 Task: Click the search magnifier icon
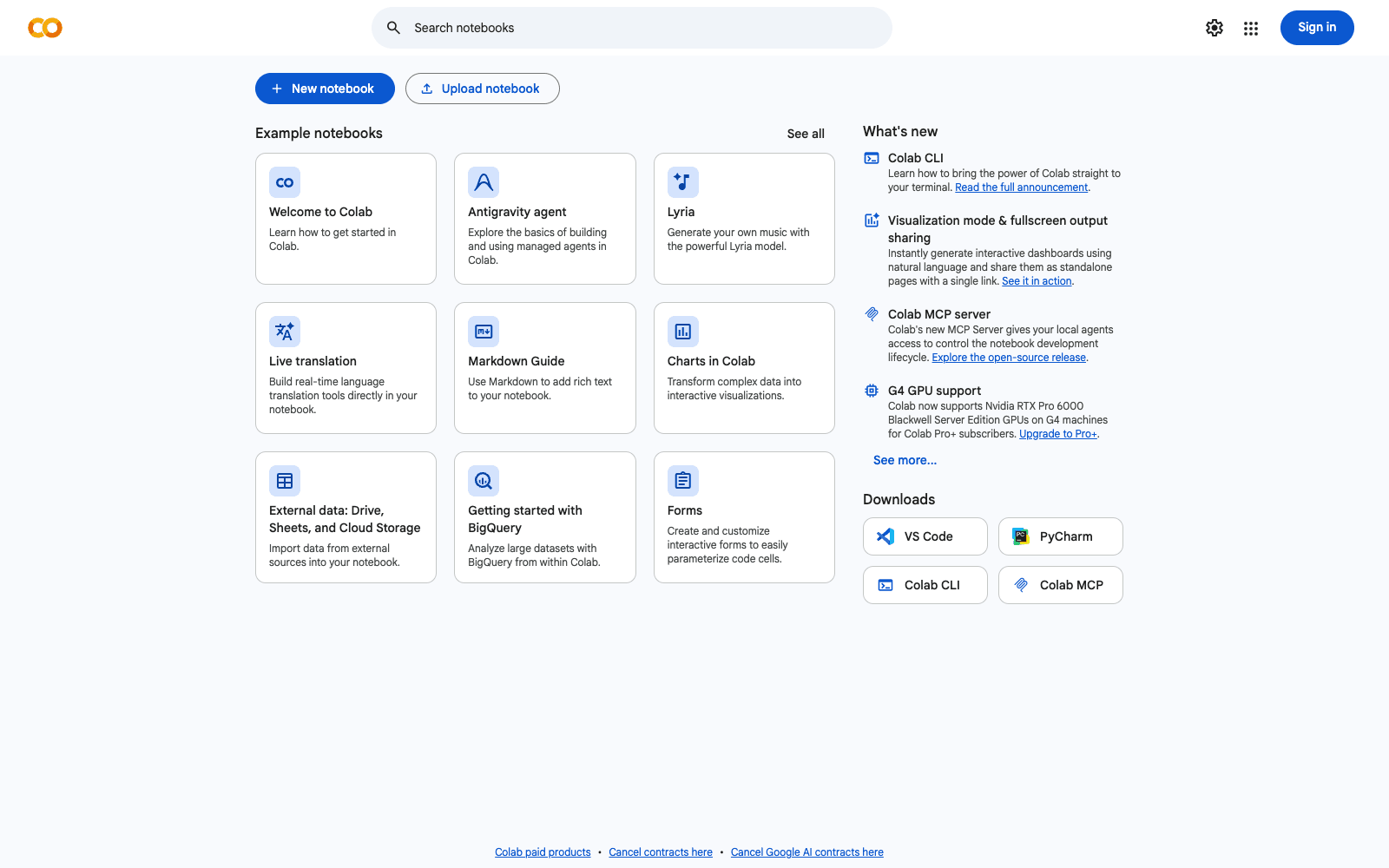click(x=393, y=28)
